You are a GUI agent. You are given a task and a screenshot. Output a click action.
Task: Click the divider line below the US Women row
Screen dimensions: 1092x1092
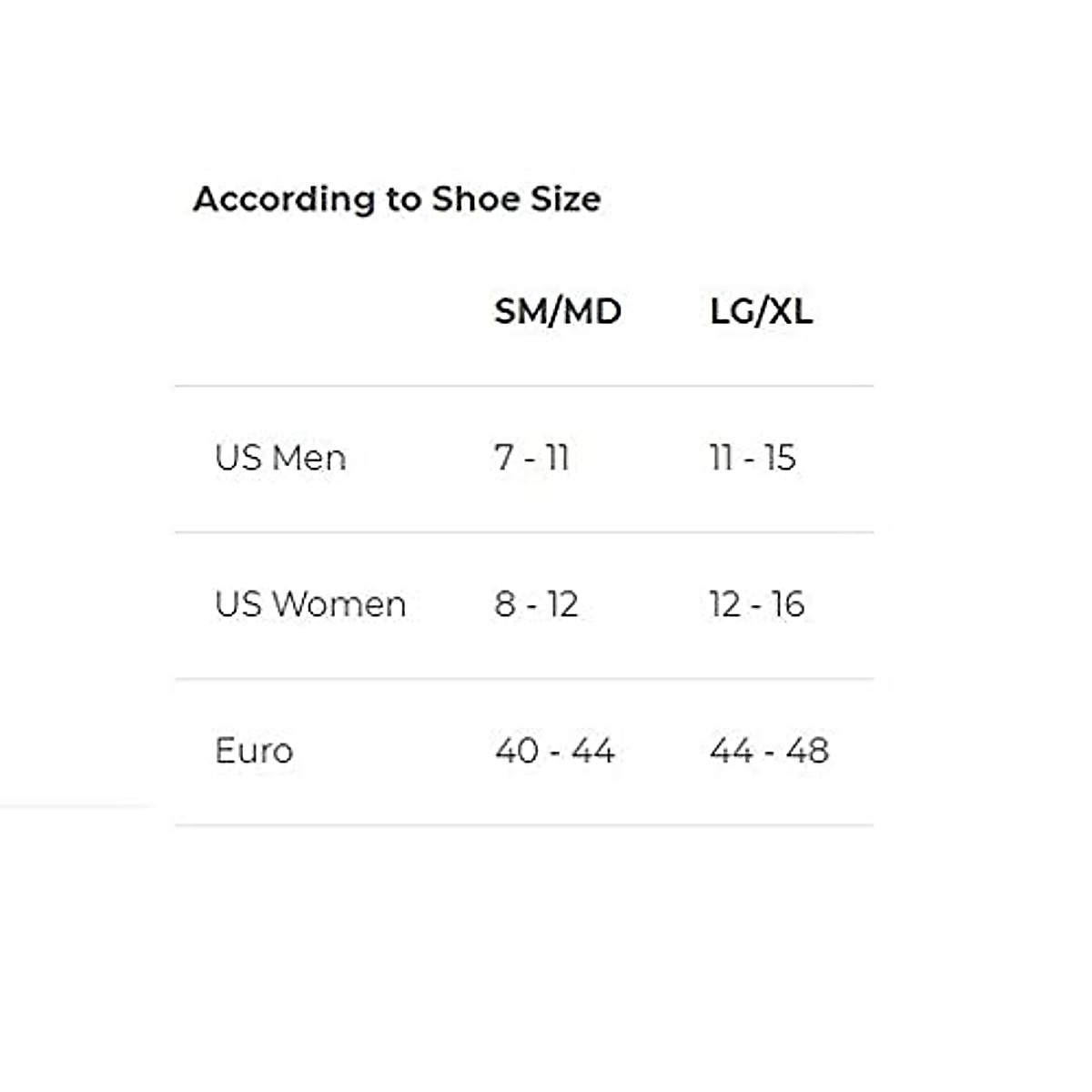point(524,679)
